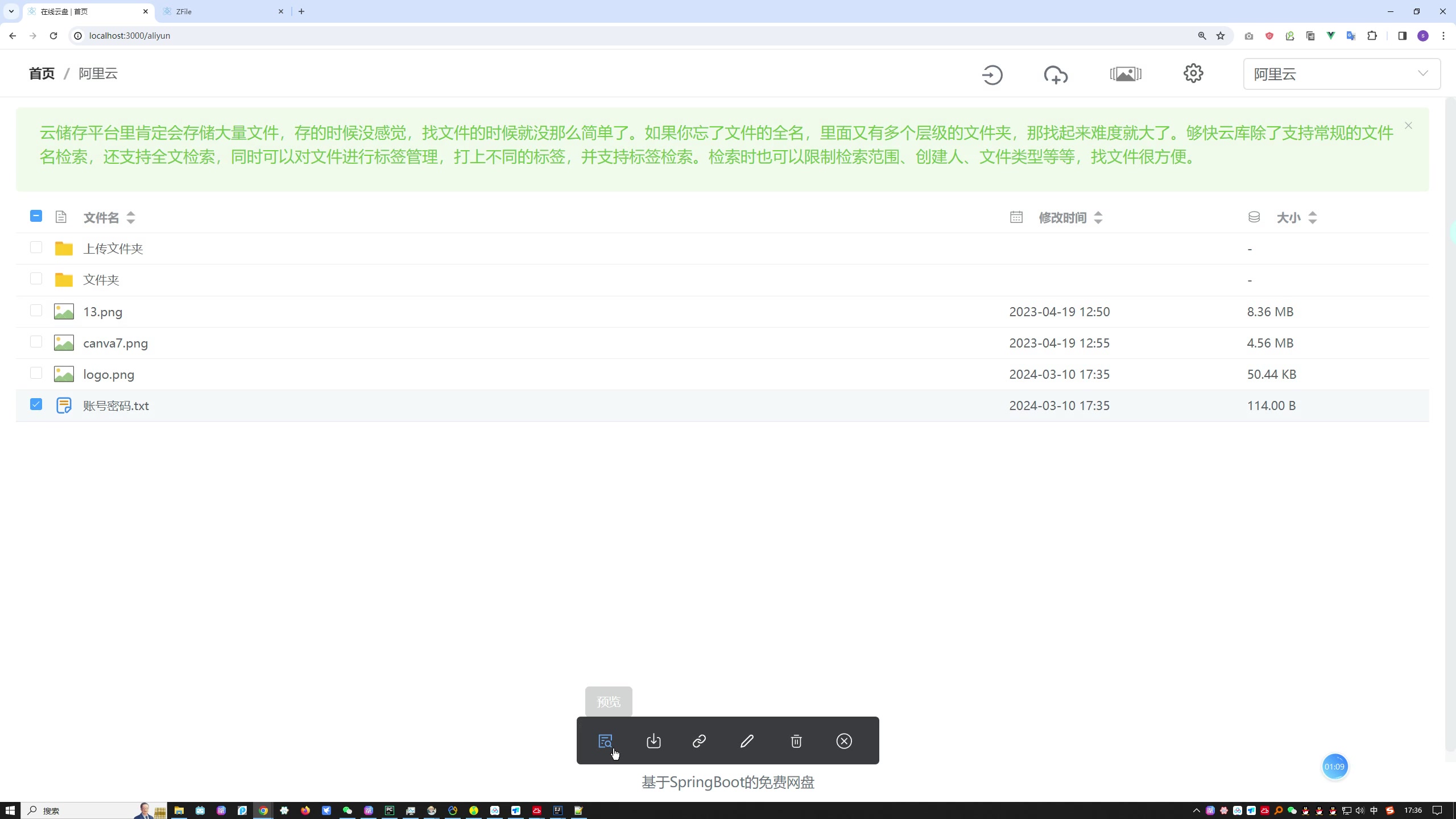This screenshot has width=1456, height=819.
Task: Open the 阿里云 storage source dropdown
Action: 1342,74
